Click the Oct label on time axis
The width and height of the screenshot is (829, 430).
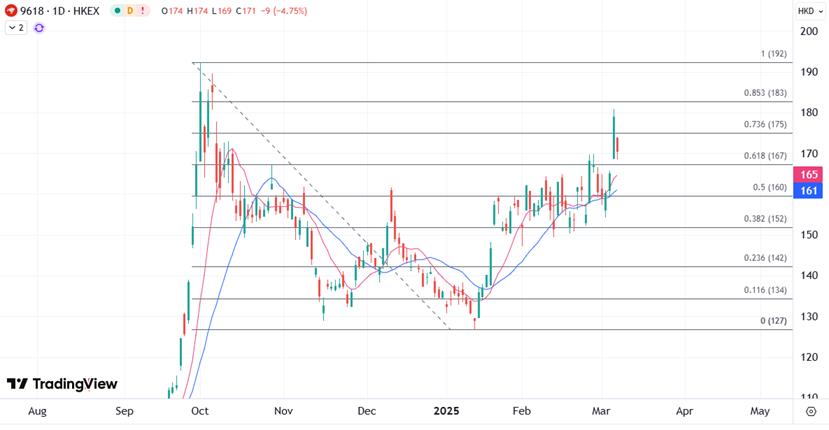pos(199,411)
